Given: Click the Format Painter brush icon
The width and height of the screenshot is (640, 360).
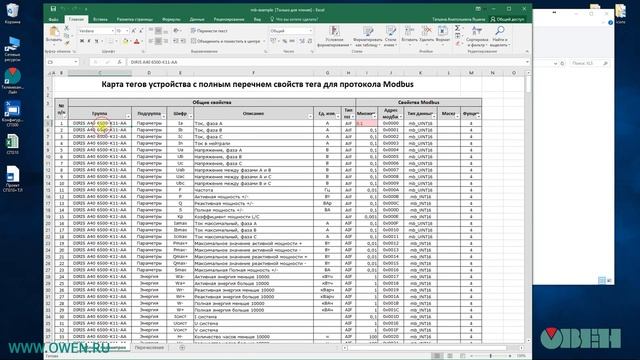Looking at the screenshot, I should pyautogui.click(x=67, y=42).
